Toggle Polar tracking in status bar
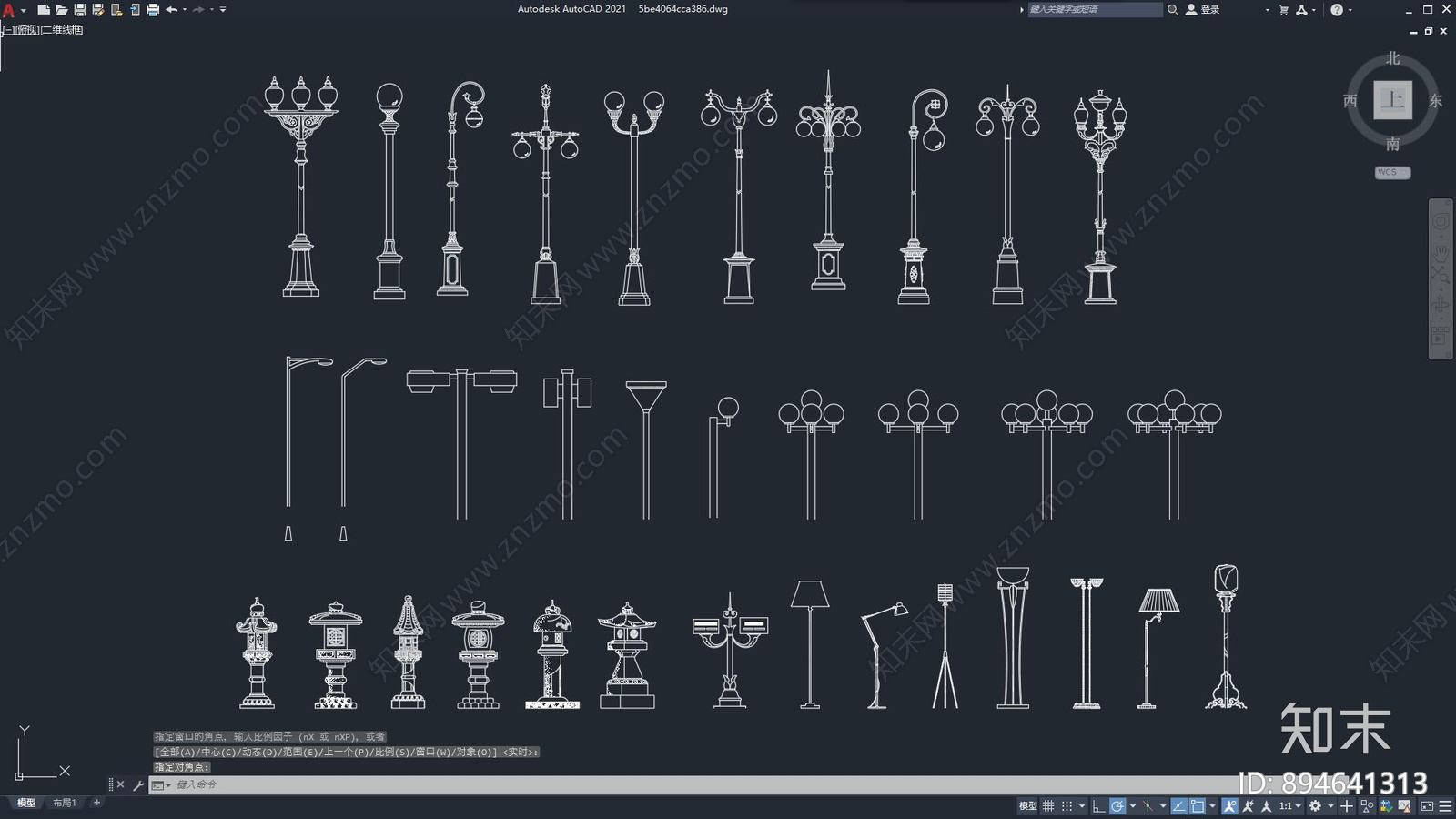Screen dimensions: 1456x819 pos(1117,805)
